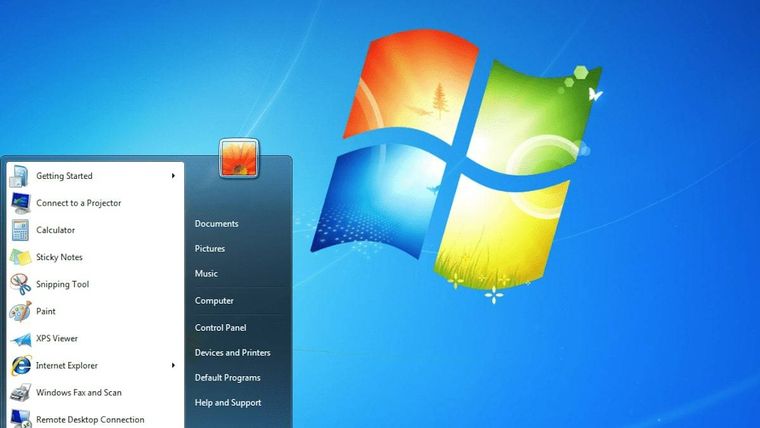Open Control Panel from the Start menu
The image size is (760, 428).
coord(221,328)
